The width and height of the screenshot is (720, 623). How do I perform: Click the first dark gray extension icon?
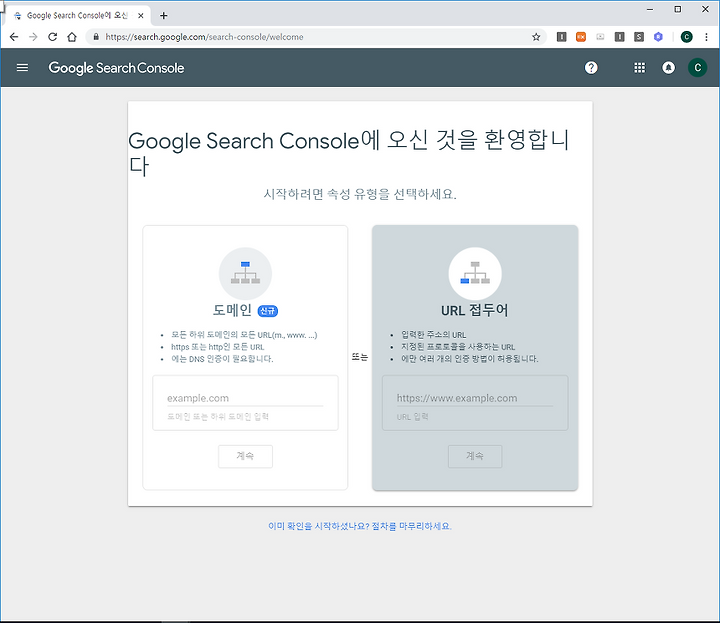562,37
